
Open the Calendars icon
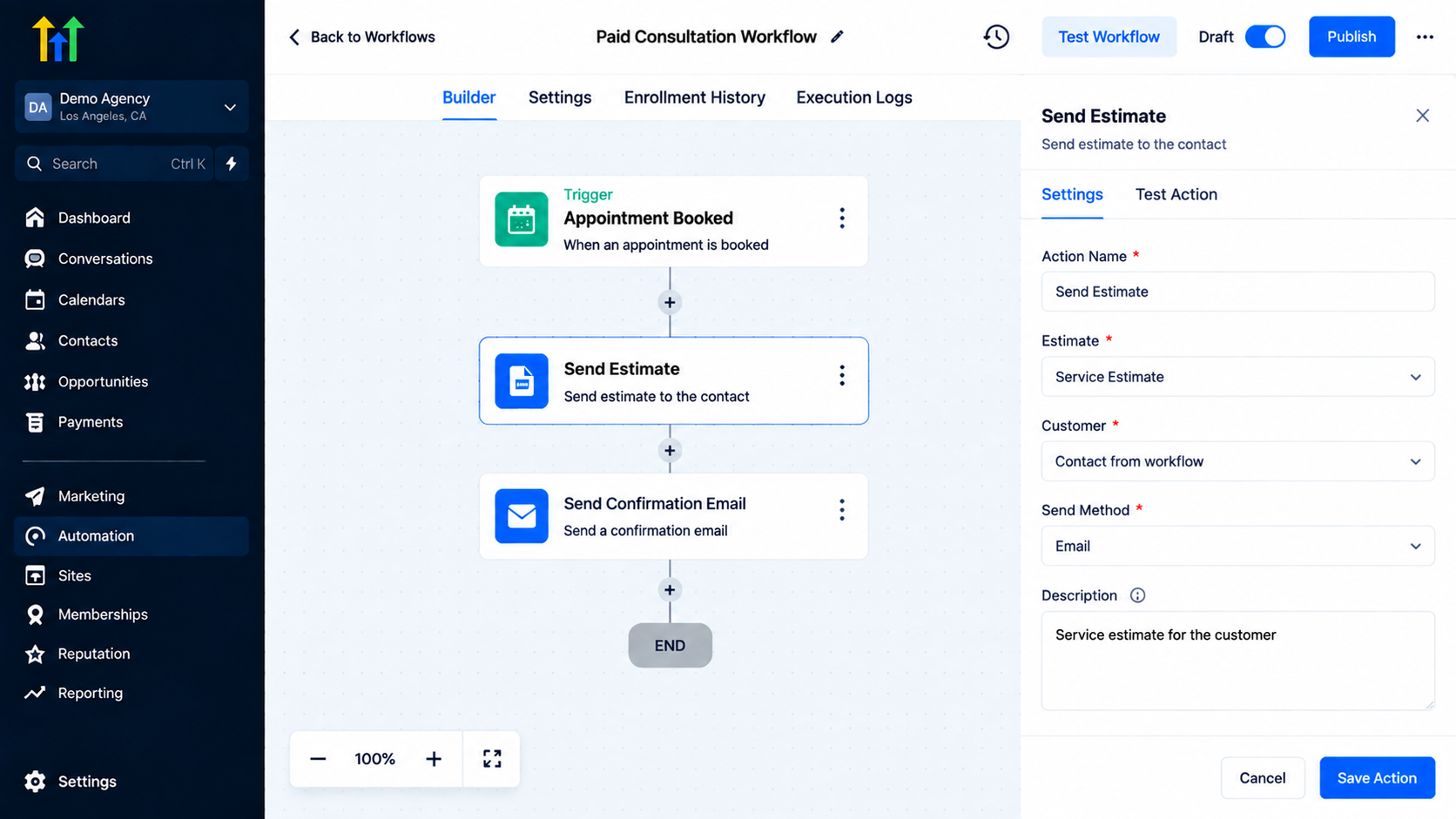[35, 299]
